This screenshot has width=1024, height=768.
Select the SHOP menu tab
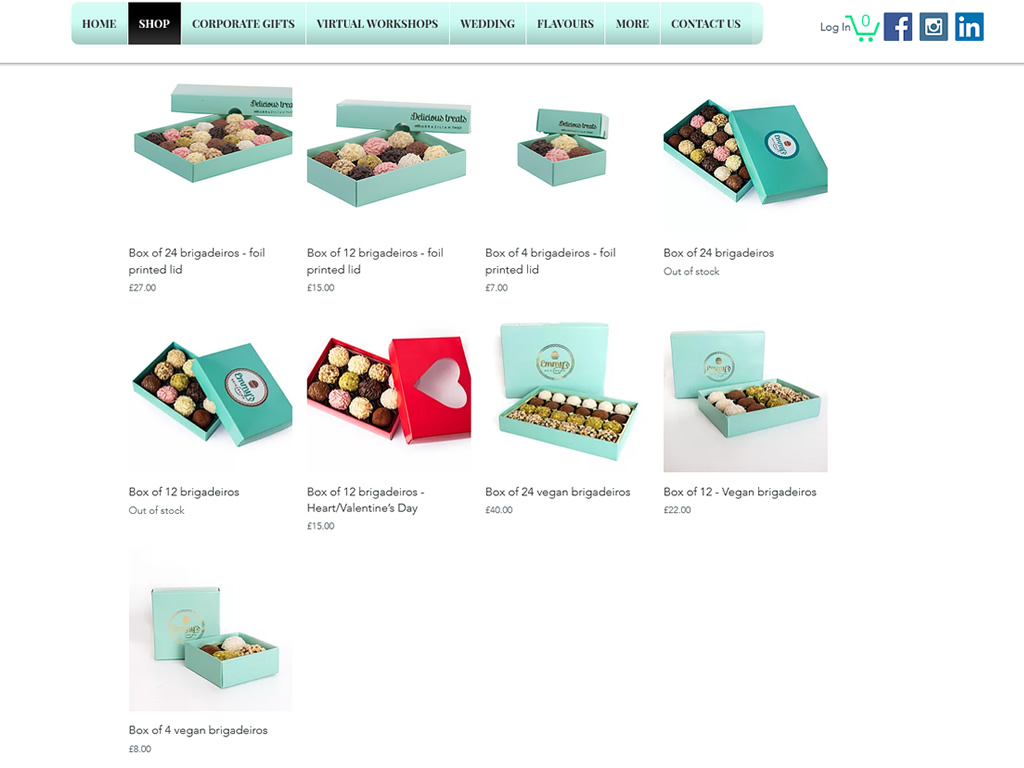pyautogui.click(x=154, y=24)
